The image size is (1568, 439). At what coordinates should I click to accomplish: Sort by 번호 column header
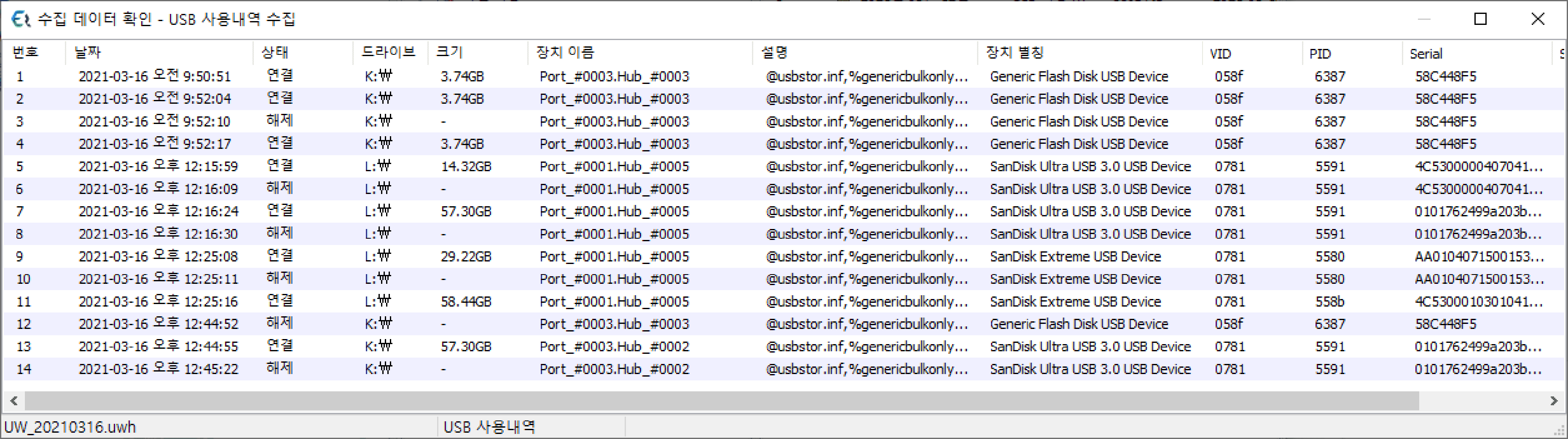[35, 52]
